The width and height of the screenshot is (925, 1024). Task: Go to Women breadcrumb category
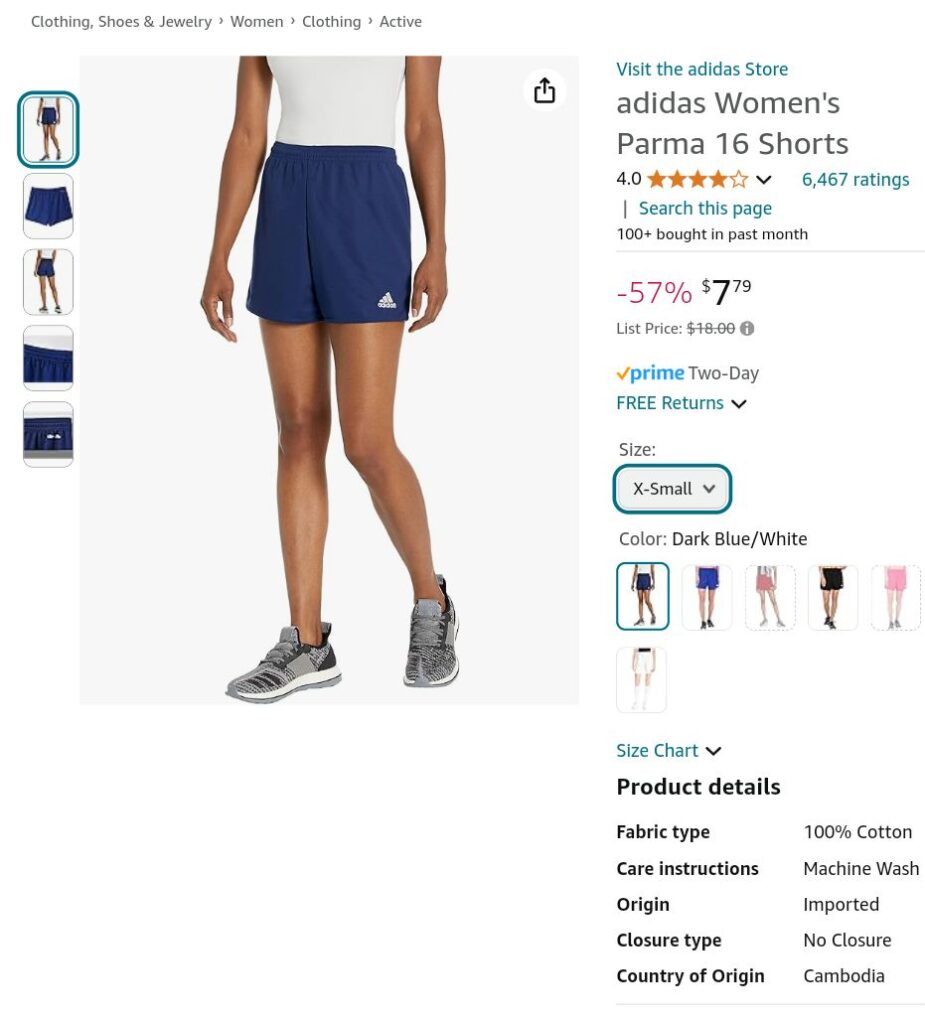click(x=257, y=22)
